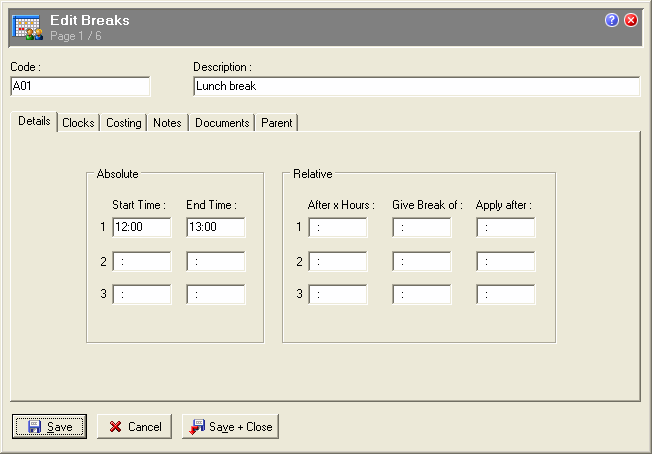This screenshot has width=652, height=454.
Task: Click row 3 Apply after field
Action: click(505, 295)
